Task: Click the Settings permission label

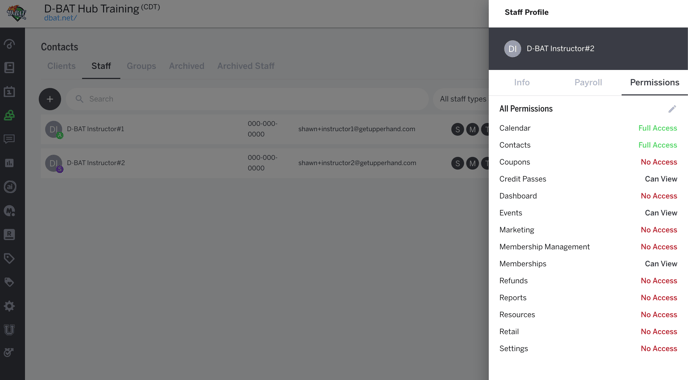Action: coord(513,349)
